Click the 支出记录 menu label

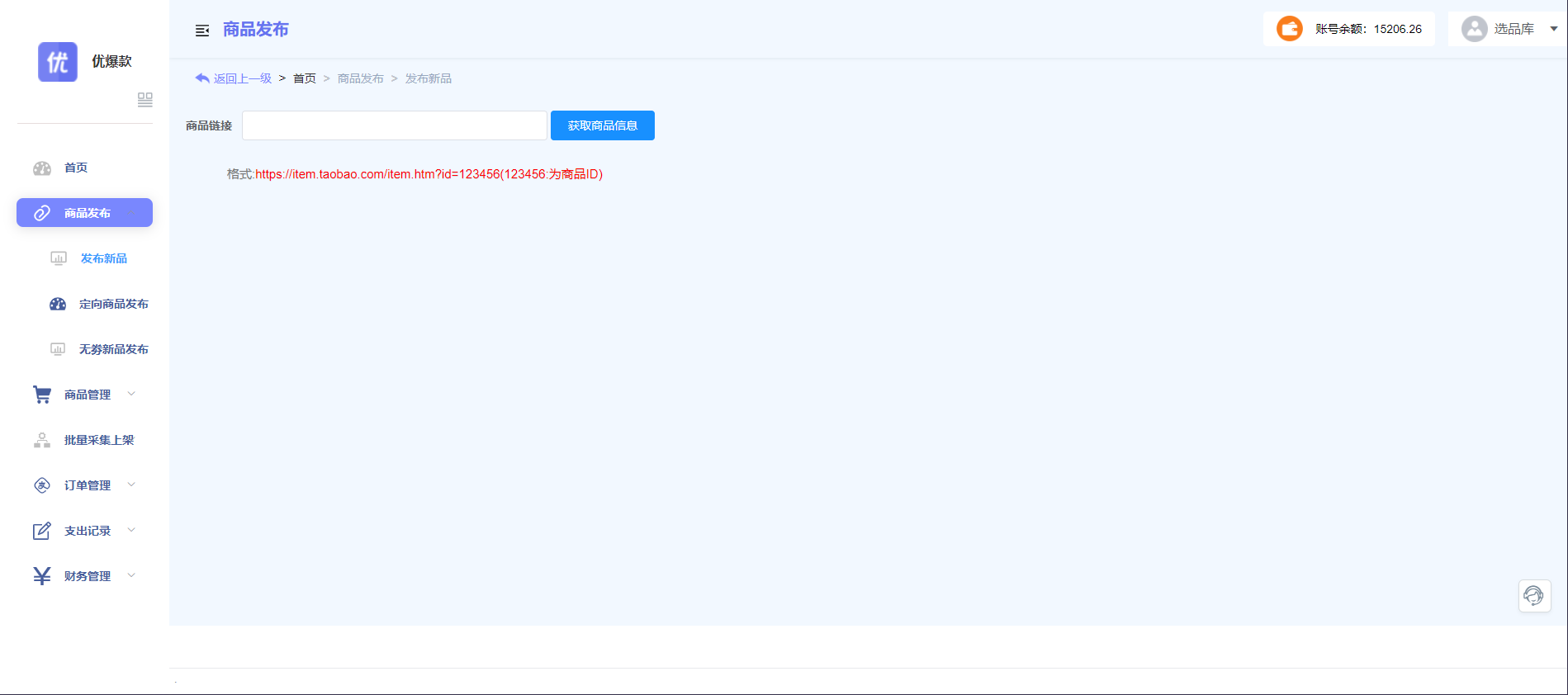coord(88,531)
